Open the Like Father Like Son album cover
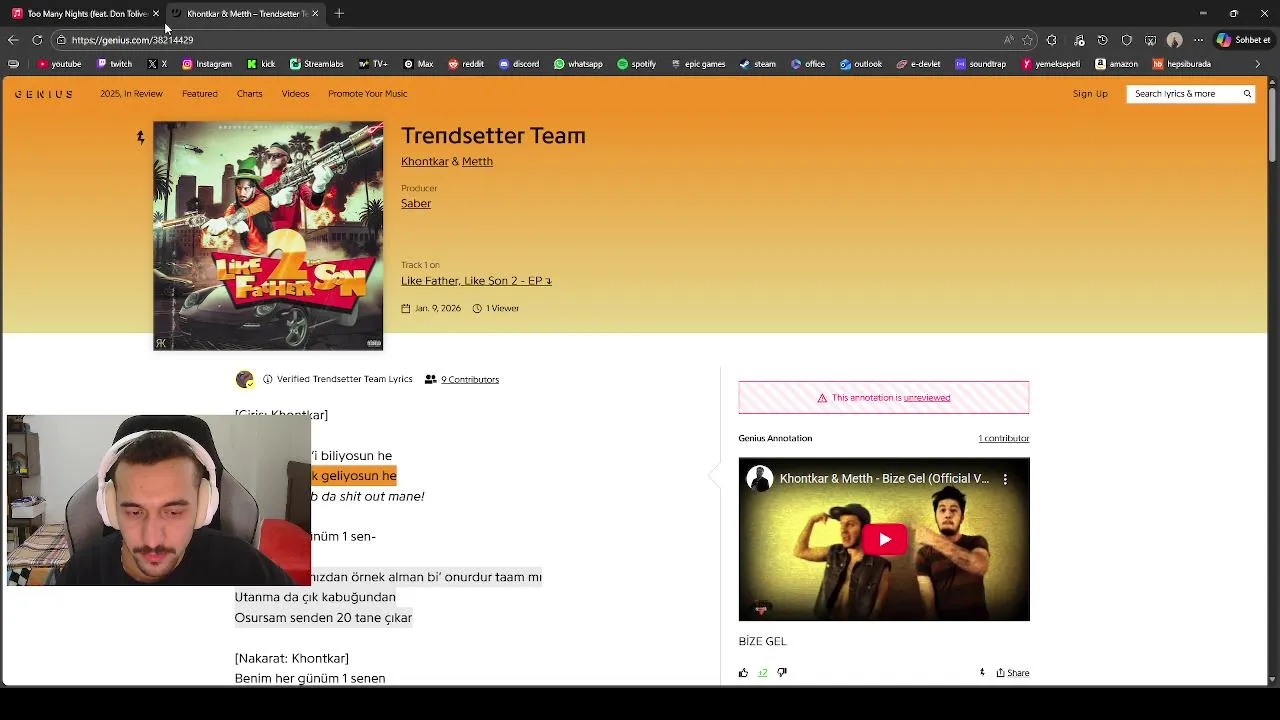This screenshot has height=720, width=1280. coord(268,236)
